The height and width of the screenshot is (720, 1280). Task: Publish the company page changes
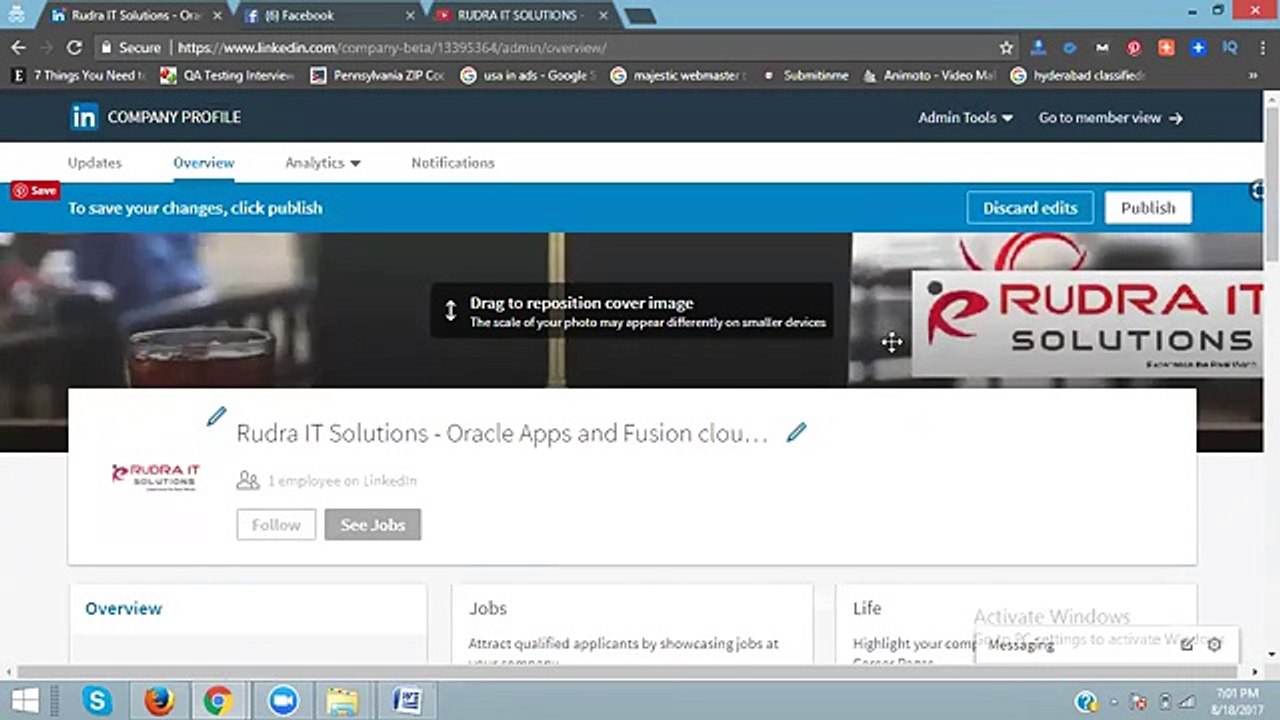pos(1148,208)
